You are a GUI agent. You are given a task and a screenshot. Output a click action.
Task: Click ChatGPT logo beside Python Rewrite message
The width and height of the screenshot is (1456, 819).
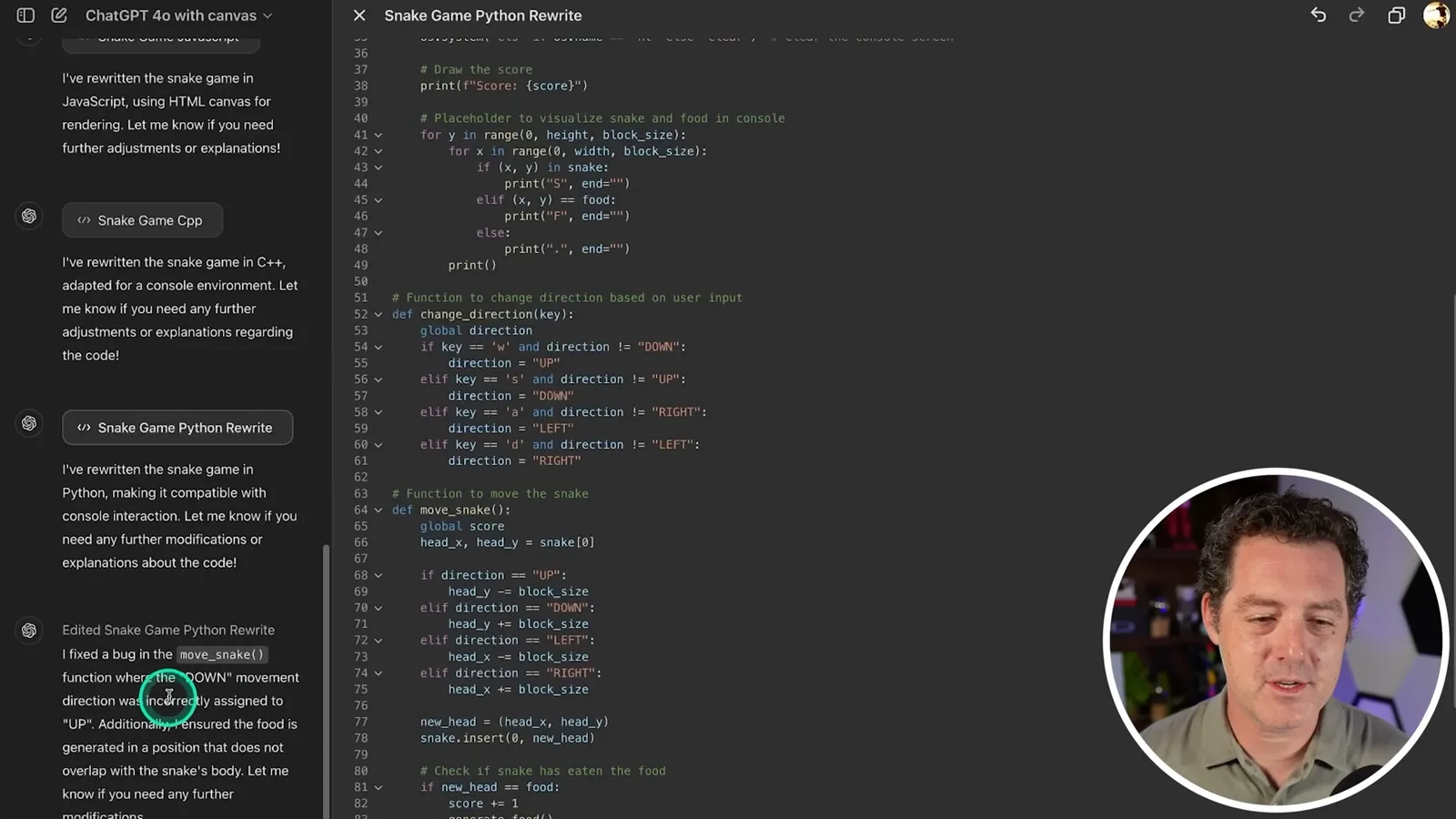click(x=29, y=424)
